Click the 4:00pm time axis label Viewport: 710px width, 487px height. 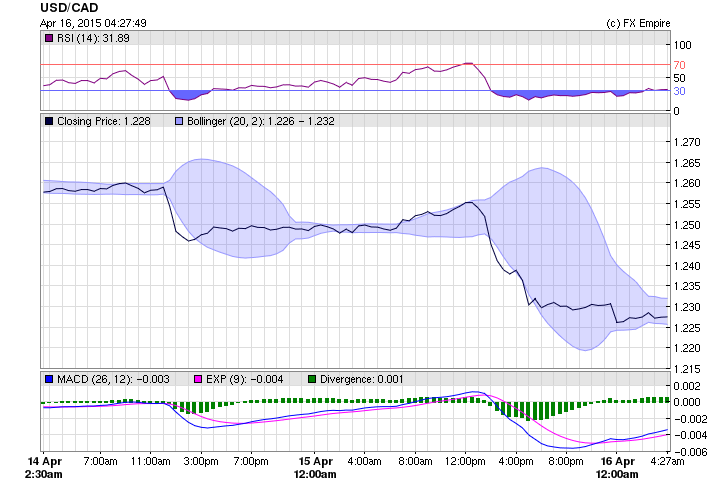click(x=515, y=462)
